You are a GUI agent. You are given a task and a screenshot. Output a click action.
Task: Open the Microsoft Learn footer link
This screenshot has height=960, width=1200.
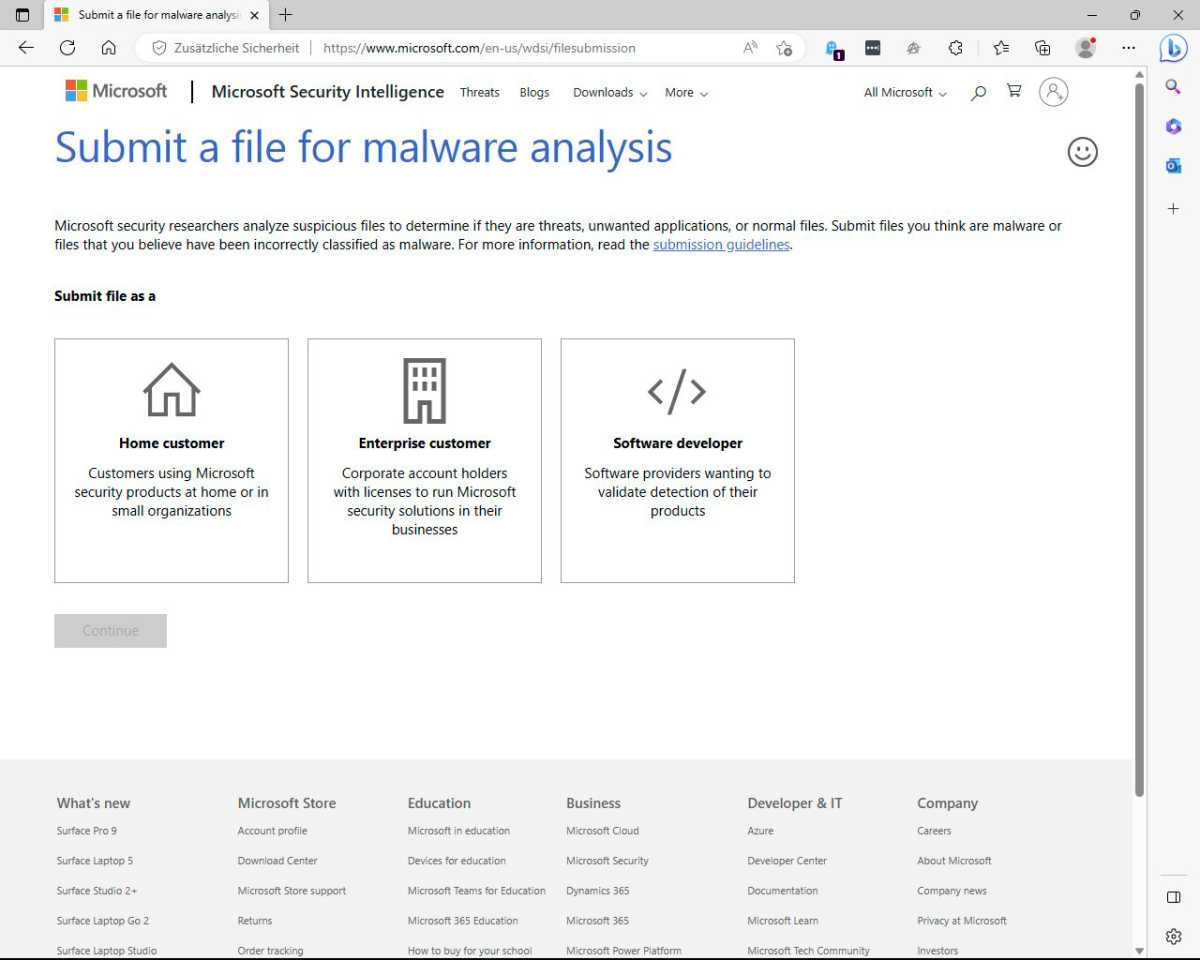783,921
